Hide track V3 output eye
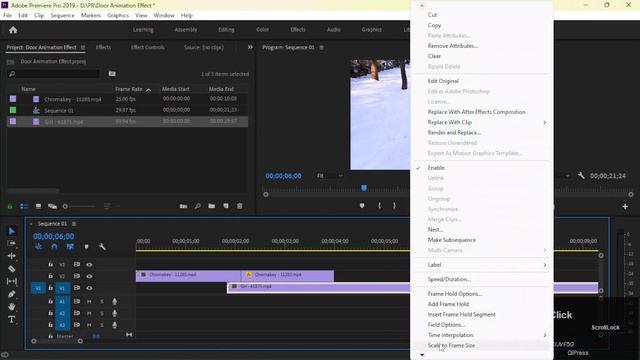Image resolution: width=640 pixels, height=360 pixels. click(89, 264)
